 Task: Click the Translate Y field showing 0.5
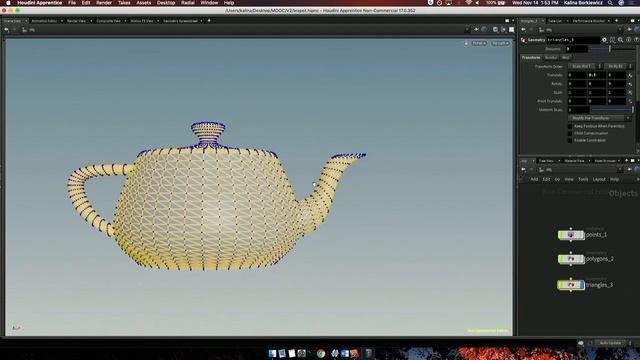point(597,75)
